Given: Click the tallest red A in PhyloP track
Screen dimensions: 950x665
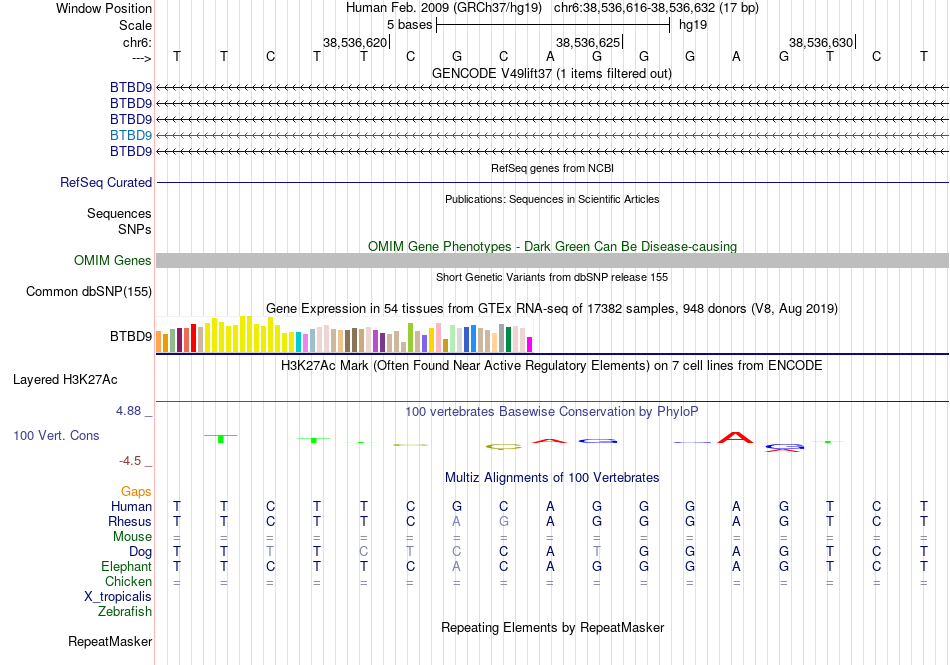Looking at the screenshot, I should (736, 437).
